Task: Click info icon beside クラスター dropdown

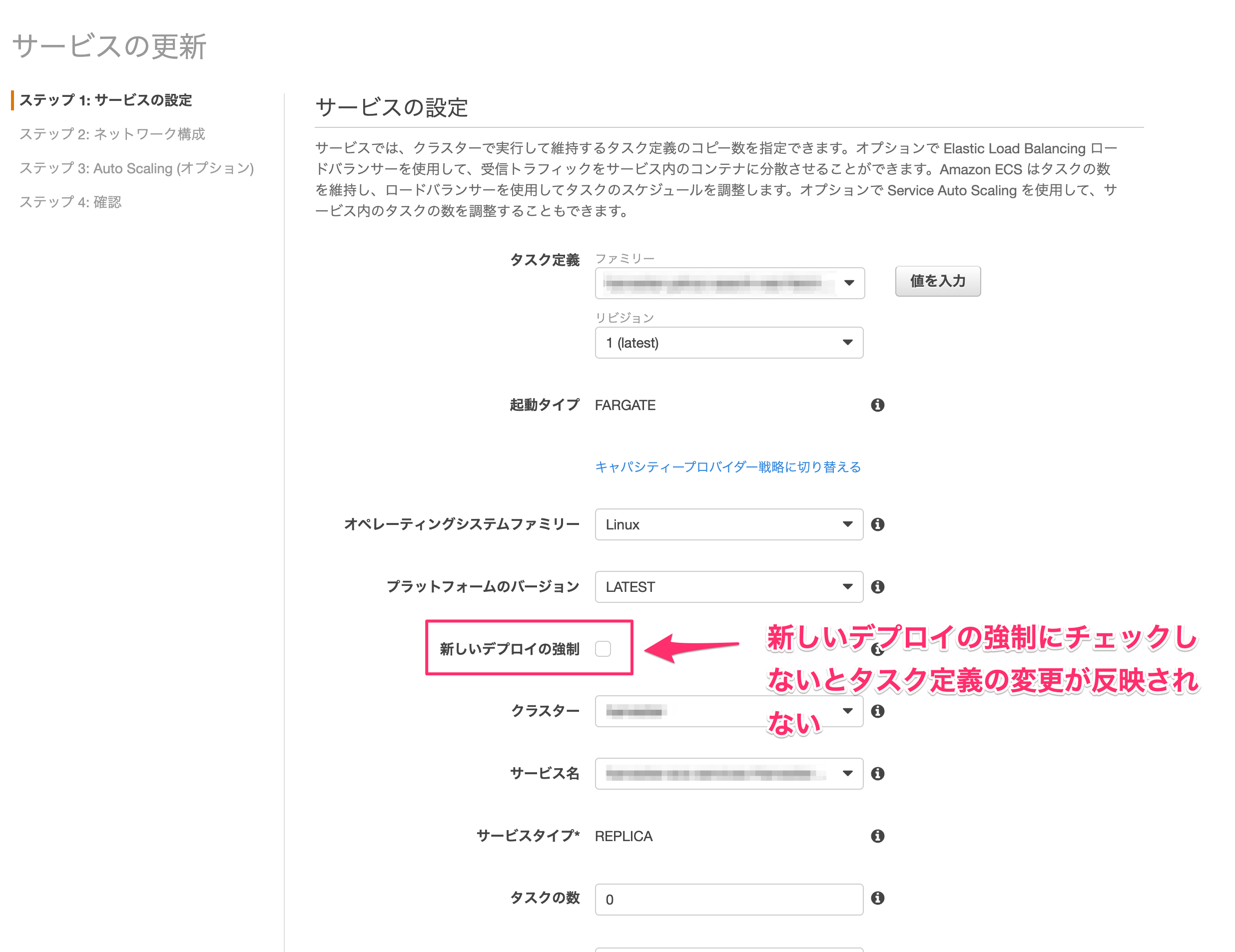Action: pos(877,711)
